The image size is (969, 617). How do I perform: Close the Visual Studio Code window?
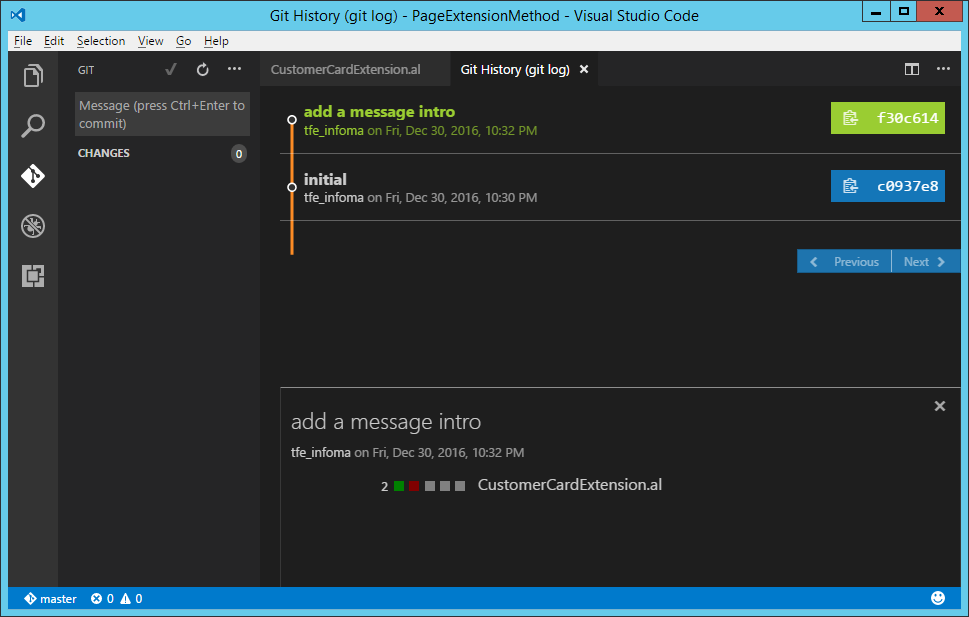click(939, 12)
